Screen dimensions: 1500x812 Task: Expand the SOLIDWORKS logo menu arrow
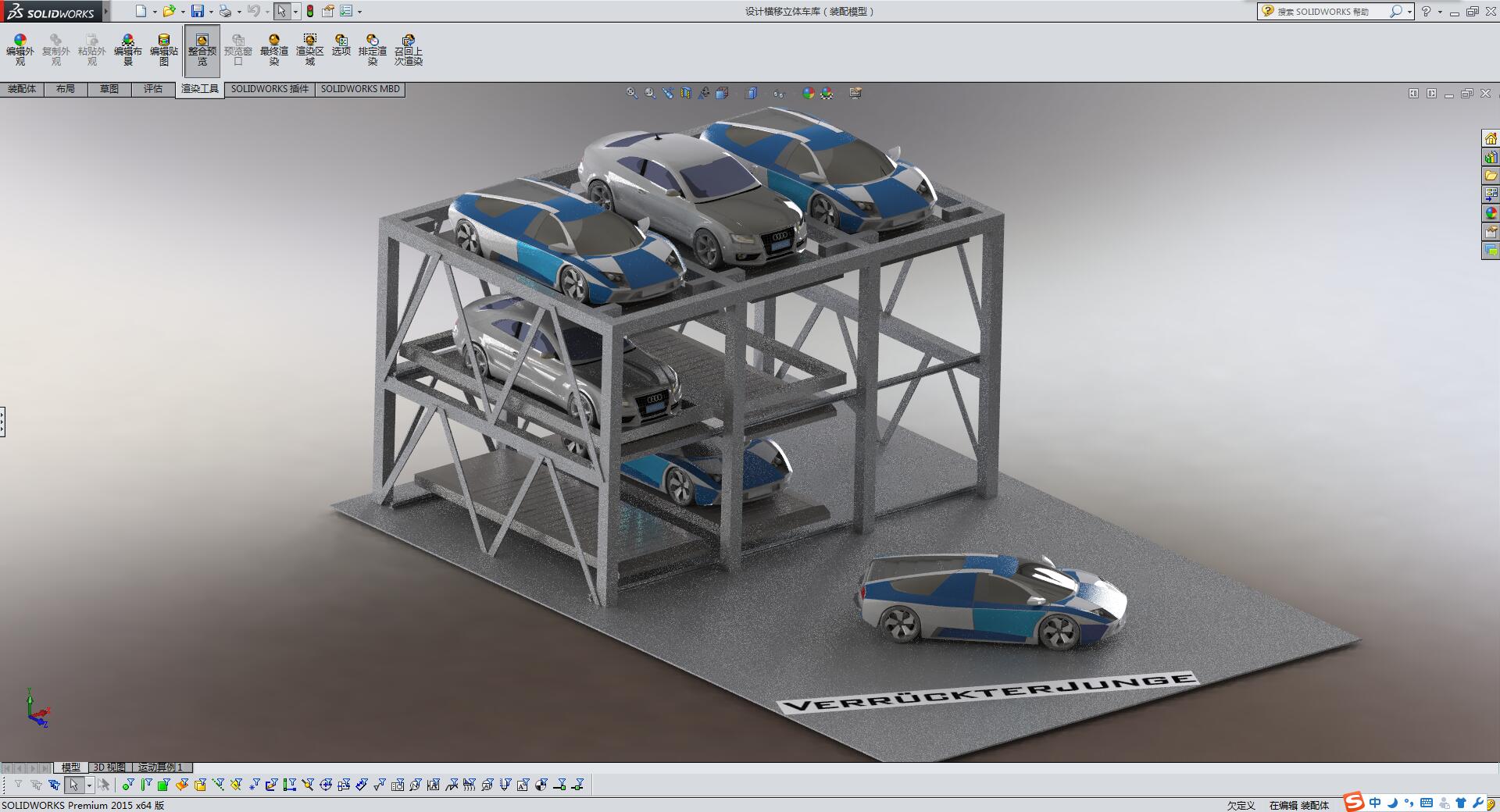[106, 12]
